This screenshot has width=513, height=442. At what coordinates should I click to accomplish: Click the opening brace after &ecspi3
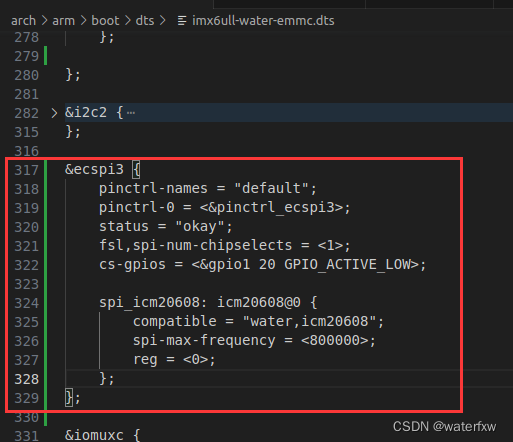(x=136, y=169)
